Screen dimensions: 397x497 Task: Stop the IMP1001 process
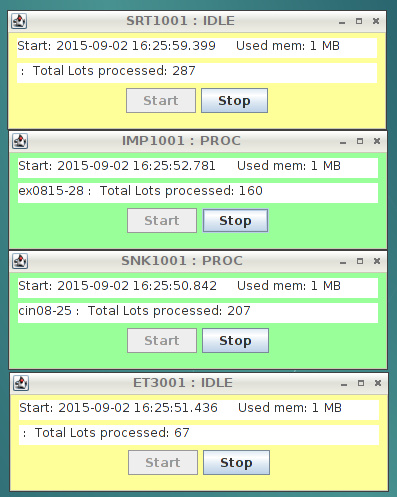click(235, 221)
